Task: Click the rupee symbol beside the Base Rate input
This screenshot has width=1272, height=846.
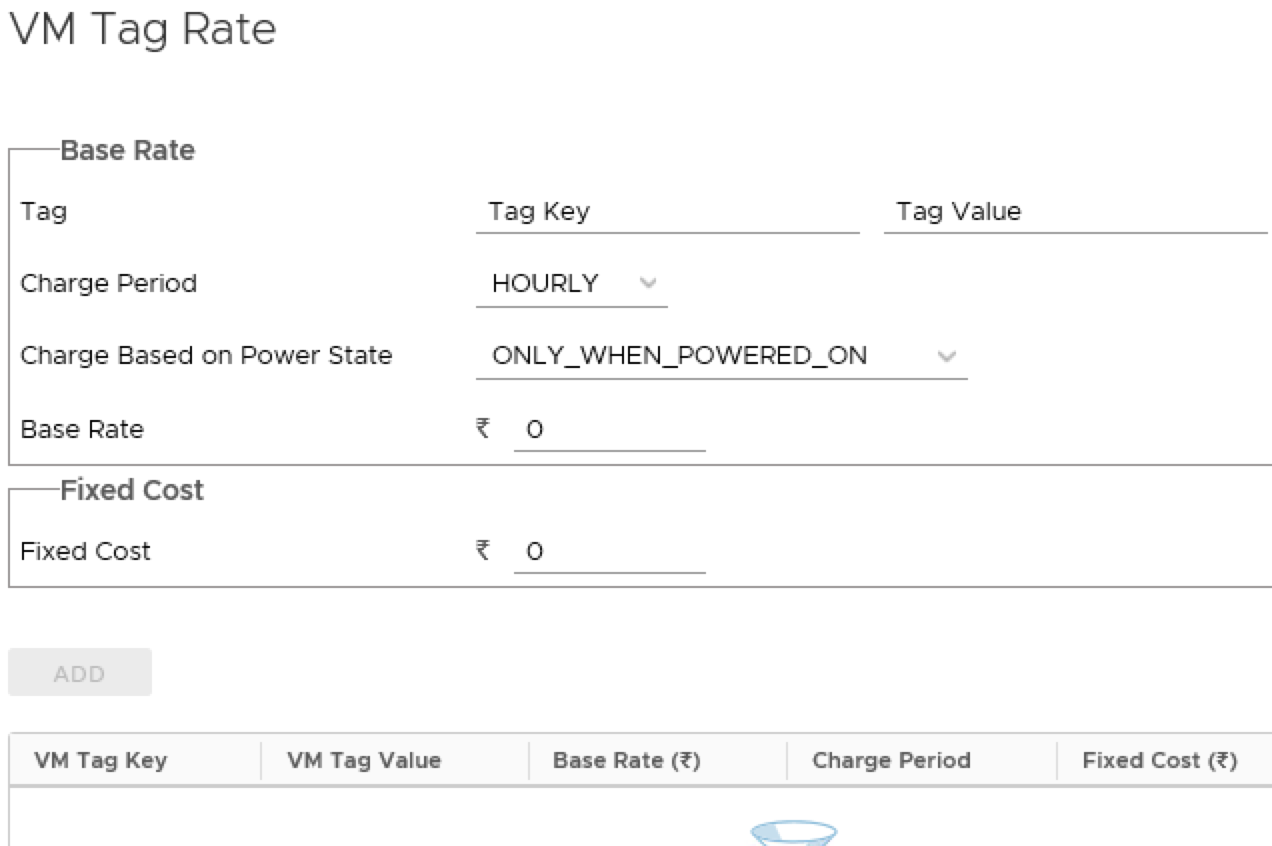Action: tap(484, 429)
